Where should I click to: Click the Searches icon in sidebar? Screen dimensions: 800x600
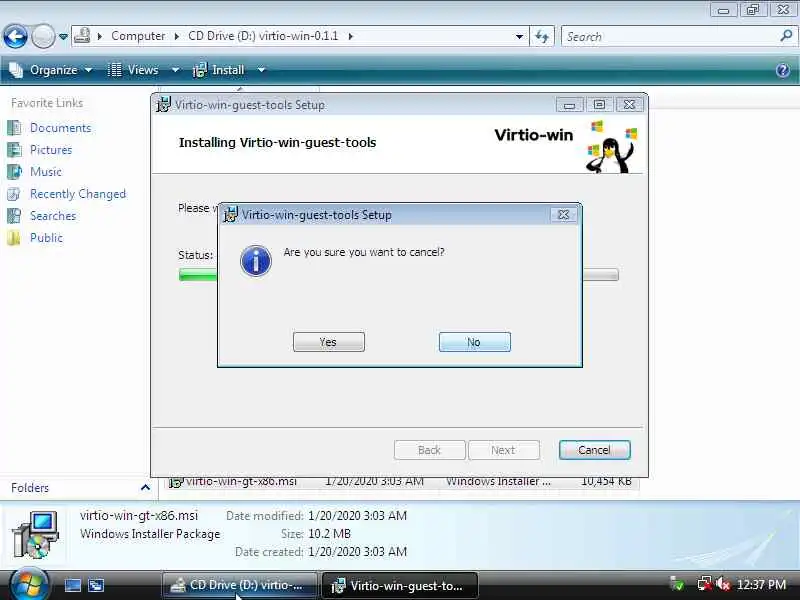pos(14,216)
